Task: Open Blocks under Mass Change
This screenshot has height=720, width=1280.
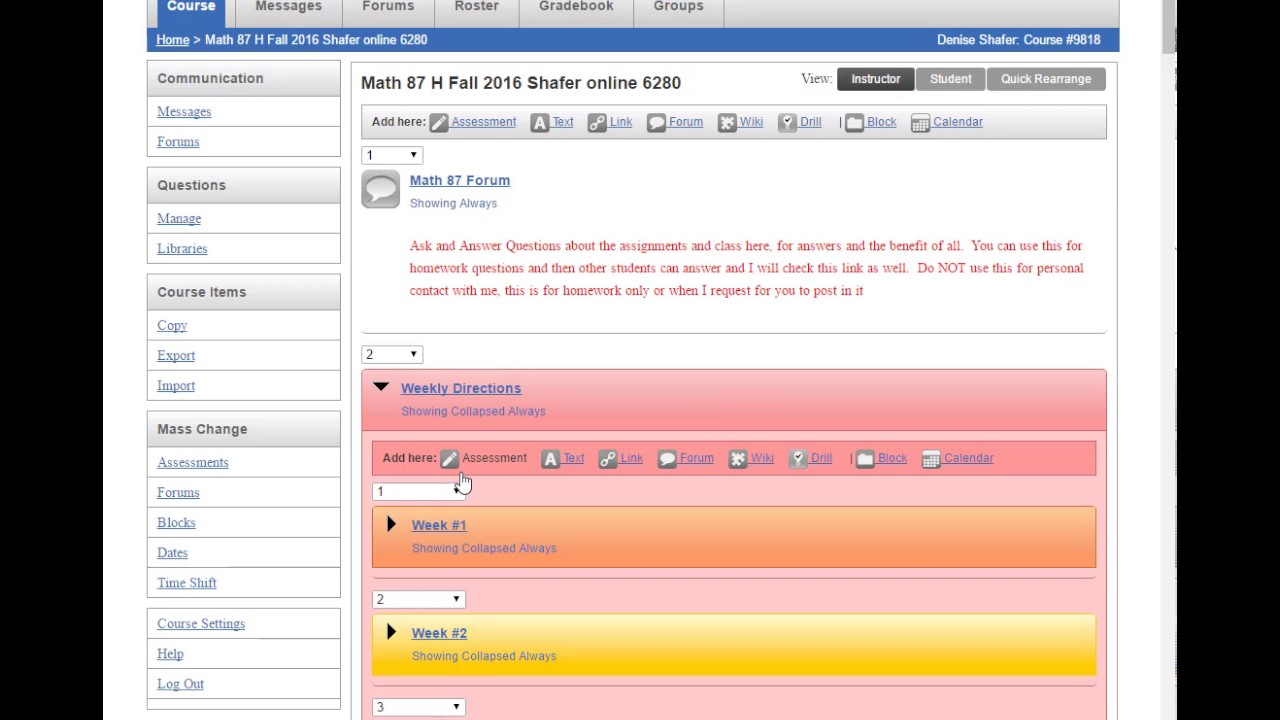Action: coord(176,523)
